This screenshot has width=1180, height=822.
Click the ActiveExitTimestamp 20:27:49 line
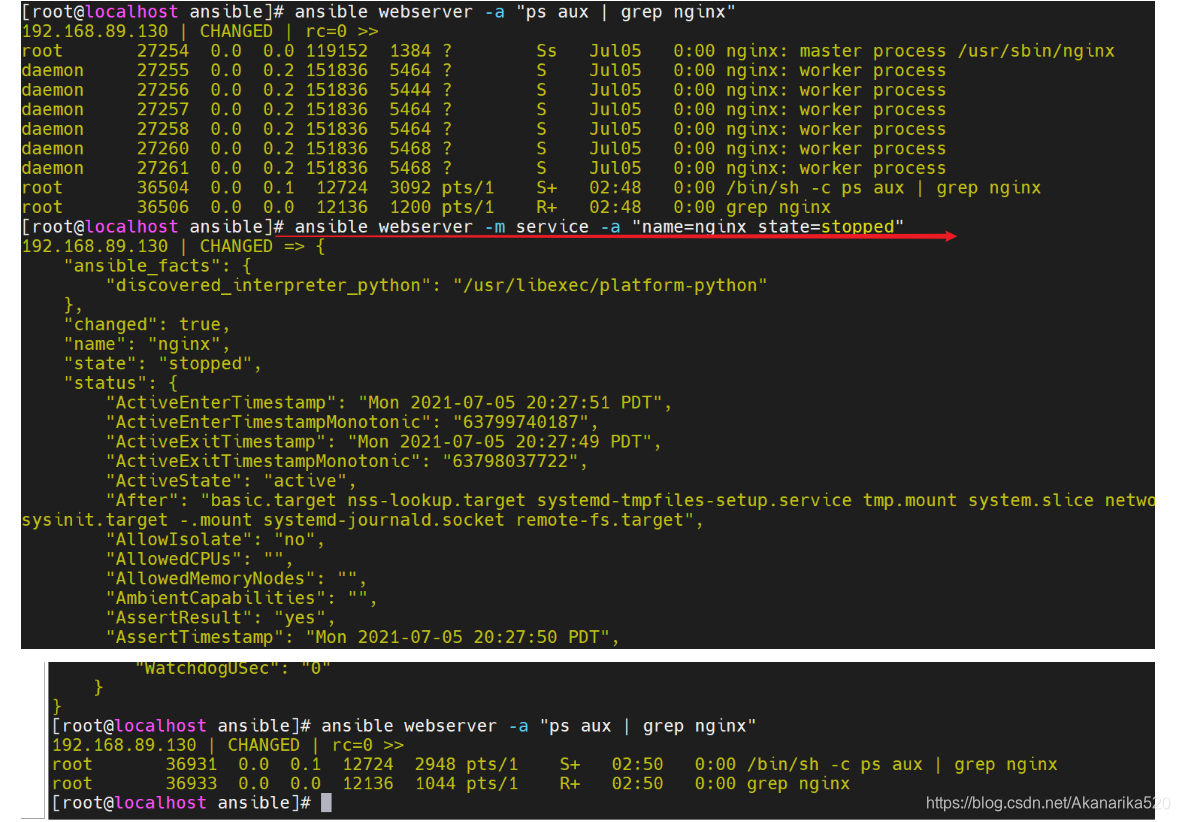384,443
